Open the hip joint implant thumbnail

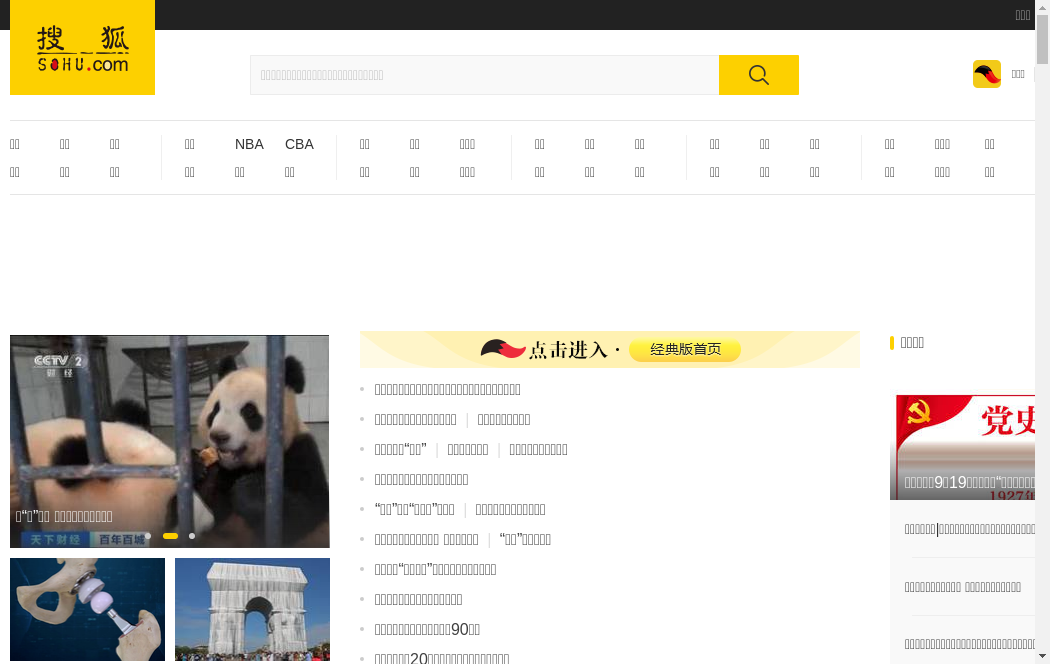click(x=87, y=608)
